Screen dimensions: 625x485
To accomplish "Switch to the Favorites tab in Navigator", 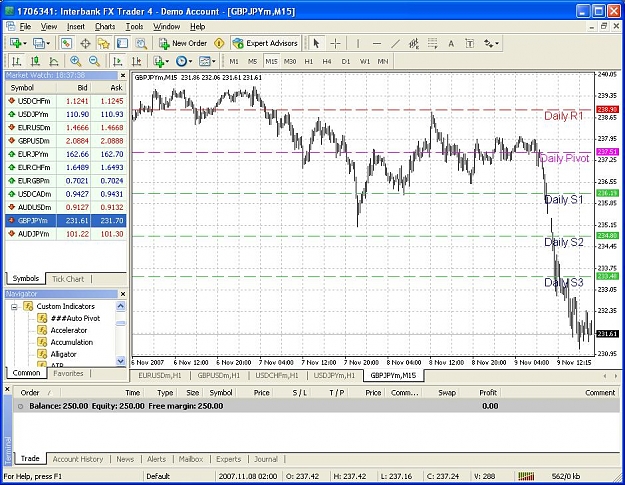I will (x=68, y=373).
